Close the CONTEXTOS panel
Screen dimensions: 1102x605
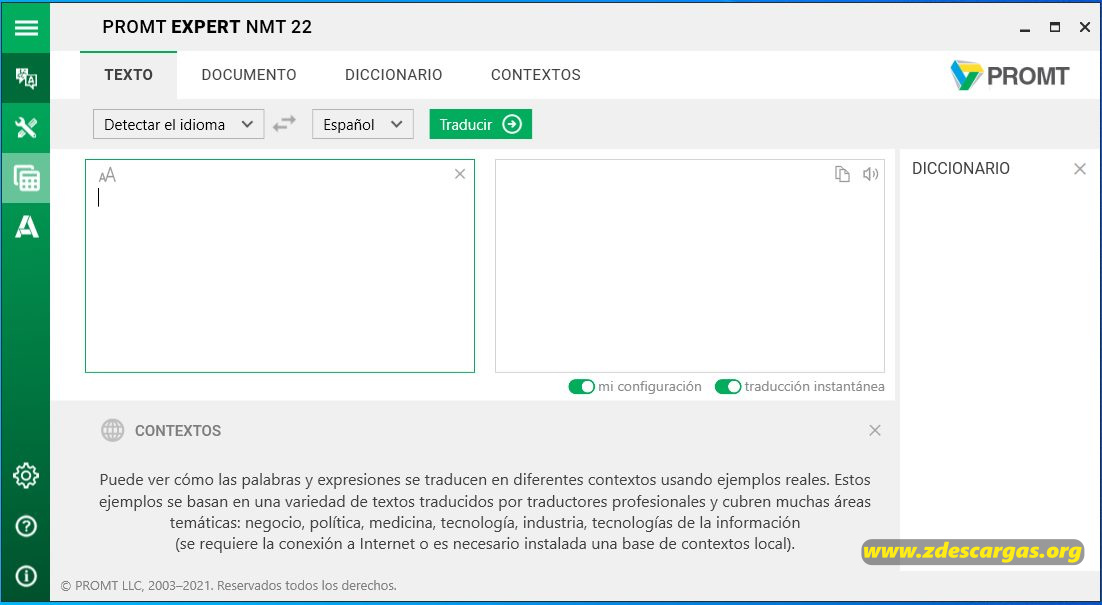(x=874, y=430)
